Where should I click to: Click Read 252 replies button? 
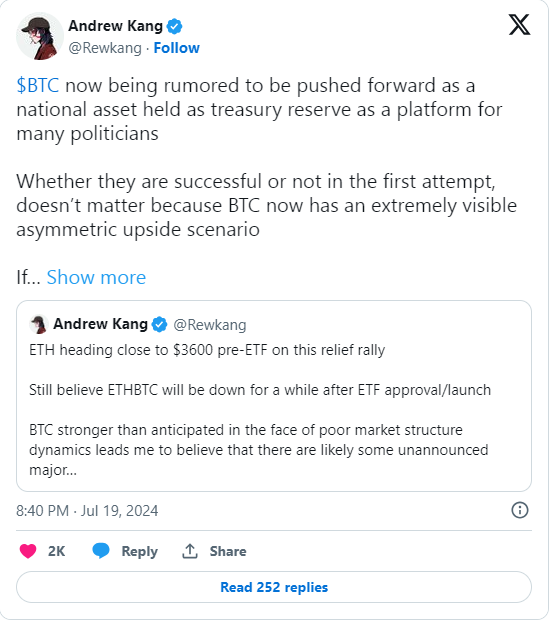coord(274,587)
